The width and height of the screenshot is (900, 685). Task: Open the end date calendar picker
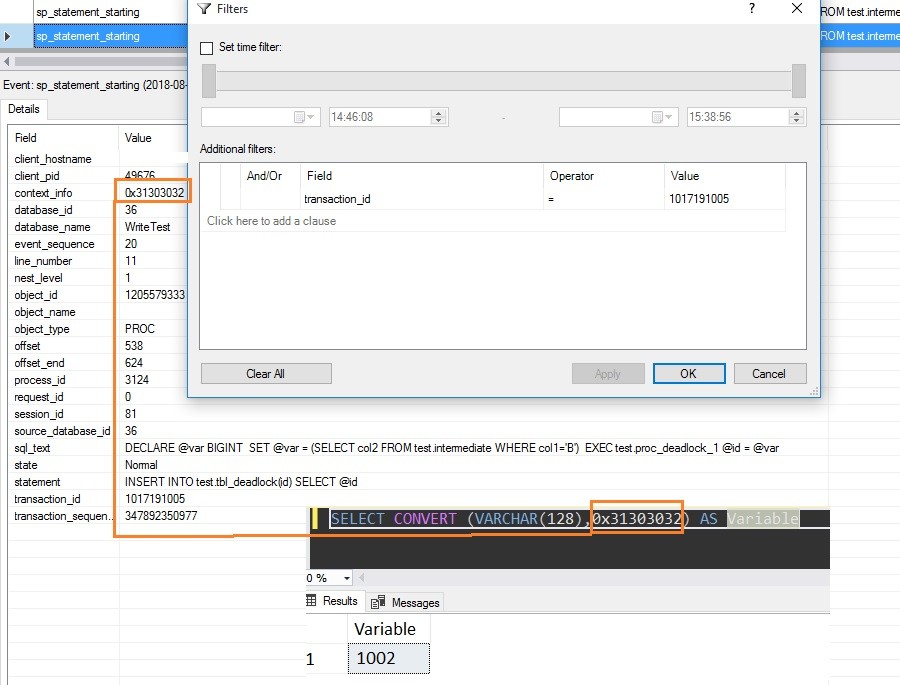pos(660,117)
